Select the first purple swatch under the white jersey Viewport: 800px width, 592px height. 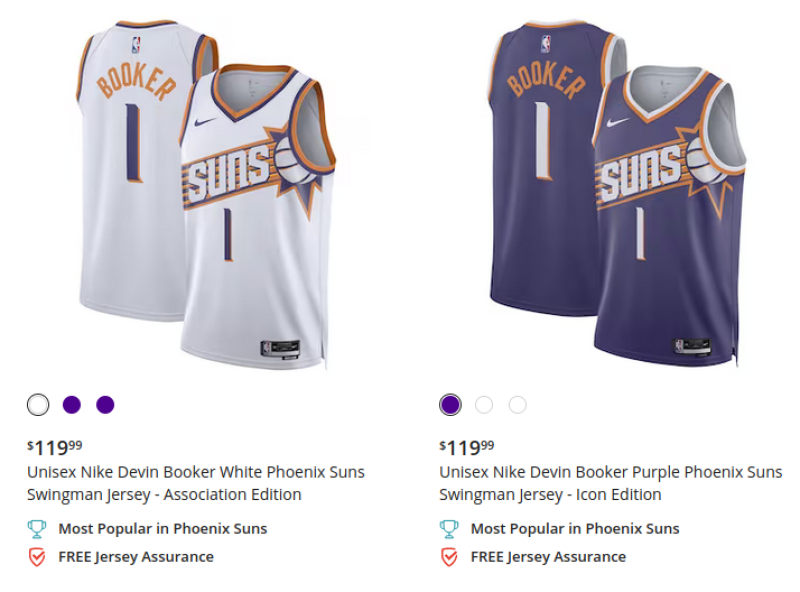[x=71, y=404]
